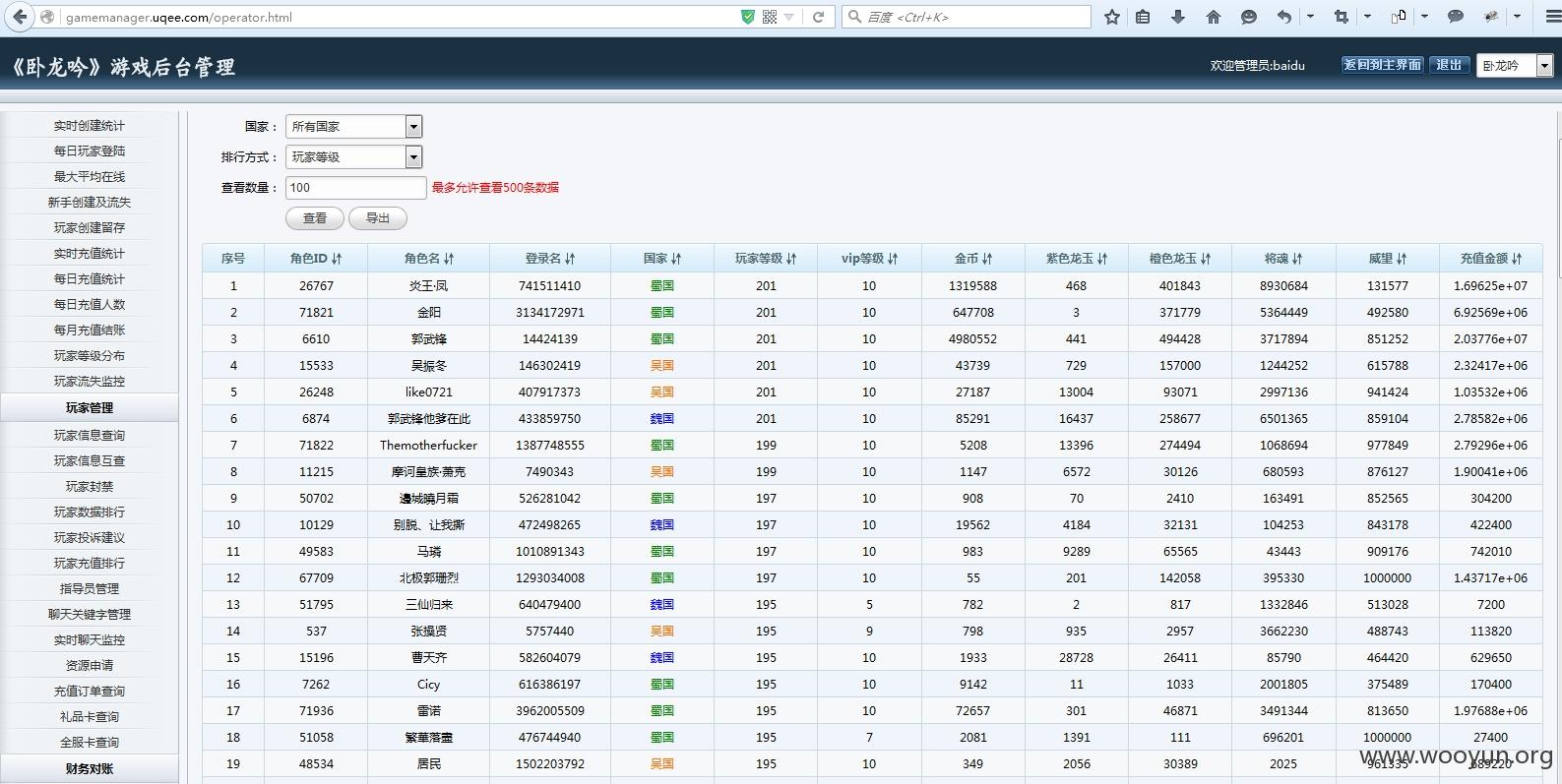The width and height of the screenshot is (1562, 784).
Task: Open 玩家充值排行 in the sidebar
Action: (x=90, y=564)
